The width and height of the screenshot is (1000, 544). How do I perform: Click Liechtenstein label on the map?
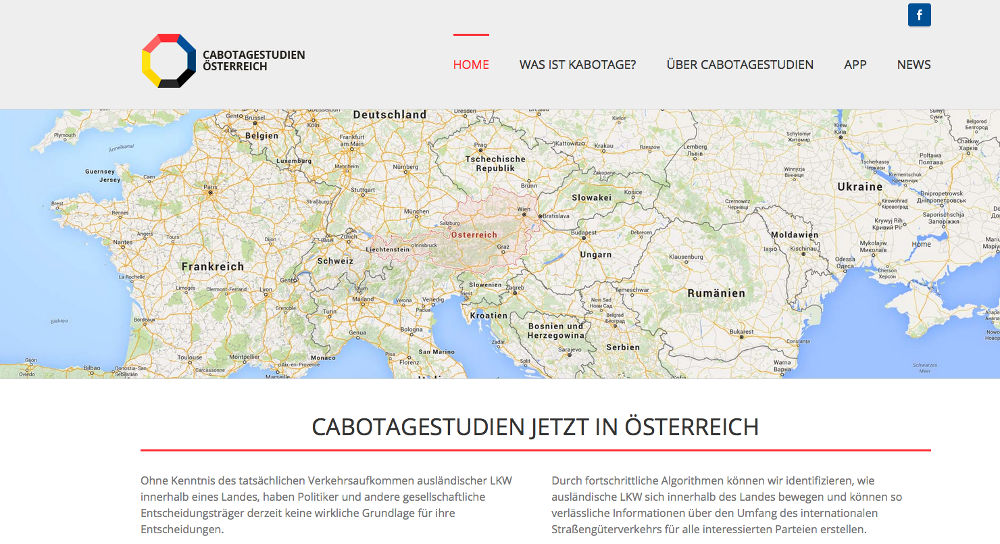387,249
